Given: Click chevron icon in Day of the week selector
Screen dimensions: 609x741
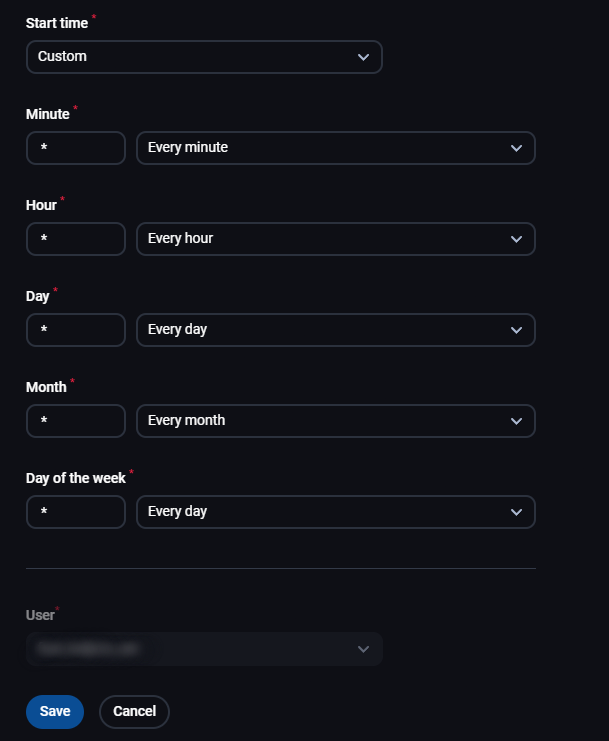Looking at the screenshot, I should click(516, 512).
